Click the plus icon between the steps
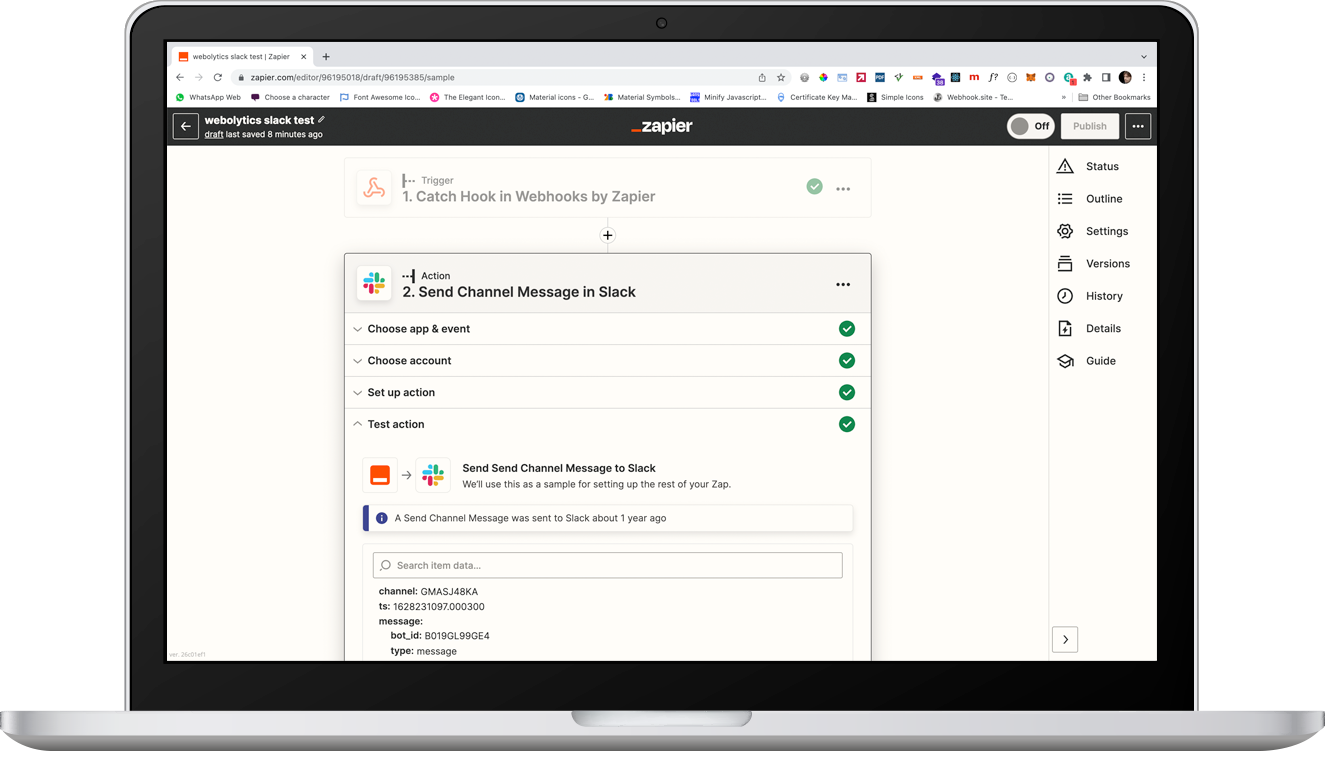This screenshot has height=780, width=1325. tap(607, 236)
